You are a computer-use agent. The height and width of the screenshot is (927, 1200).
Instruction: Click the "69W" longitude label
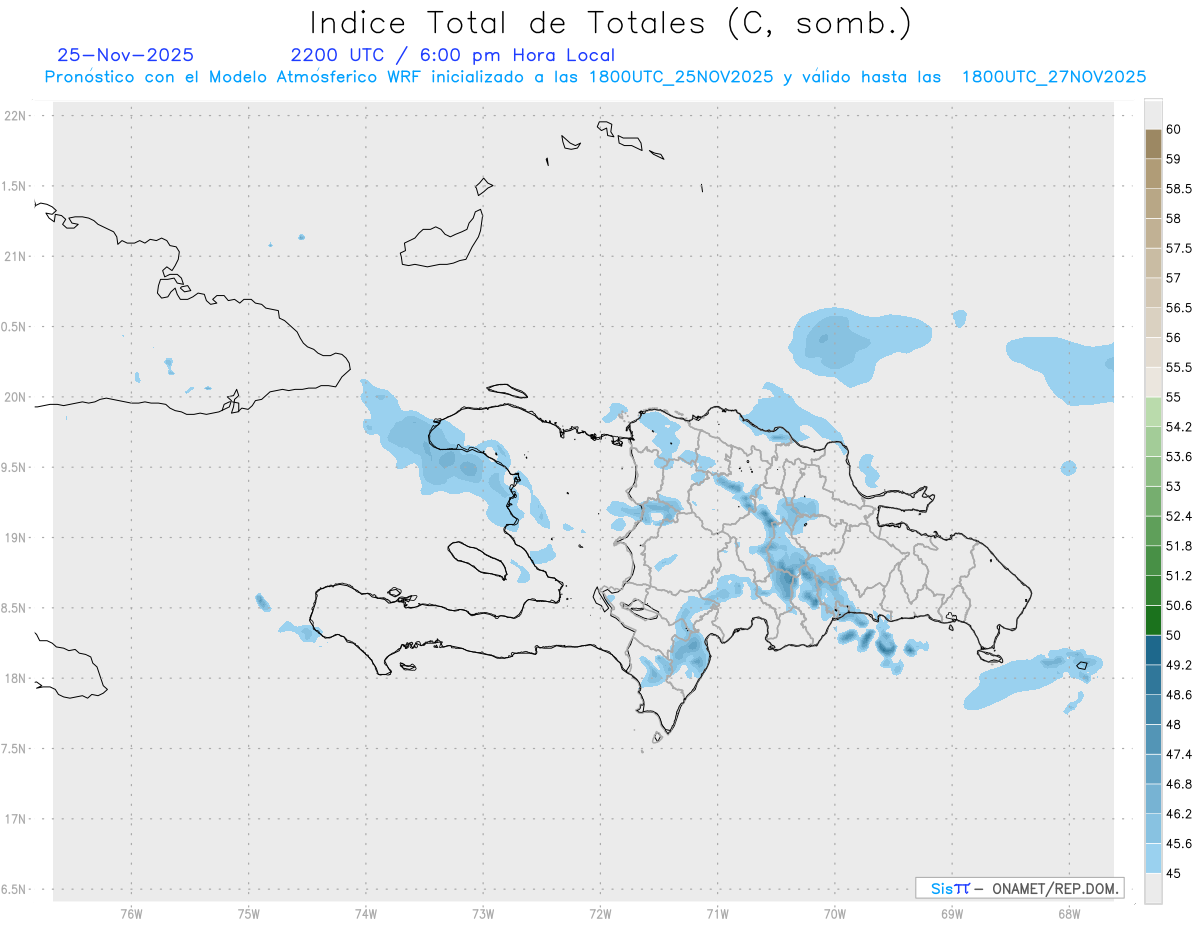click(952, 914)
